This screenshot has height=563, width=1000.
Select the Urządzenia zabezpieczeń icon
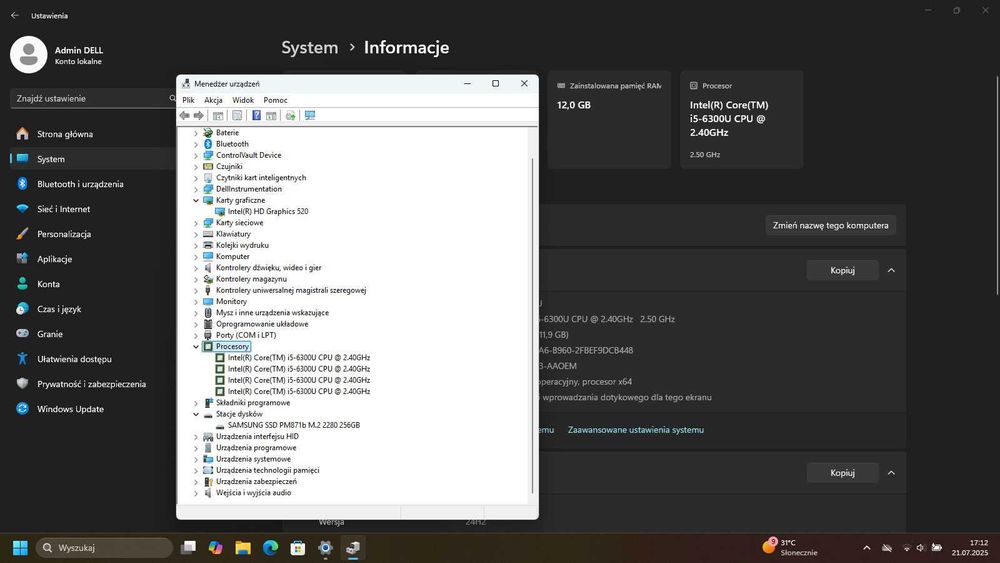point(208,481)
